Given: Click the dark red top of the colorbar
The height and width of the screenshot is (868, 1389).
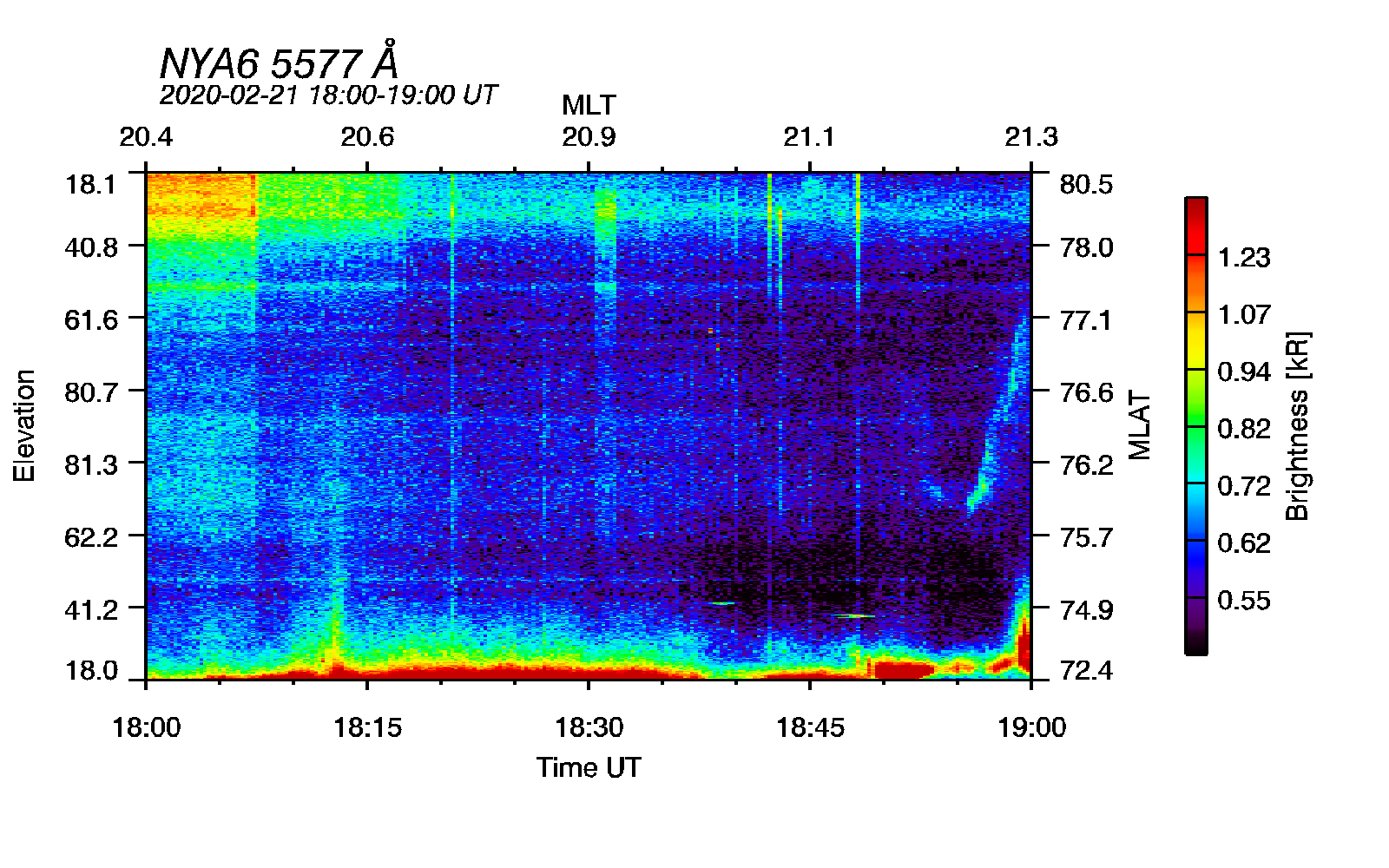Looking at the screenshot, I should [x=1195, y=208].
